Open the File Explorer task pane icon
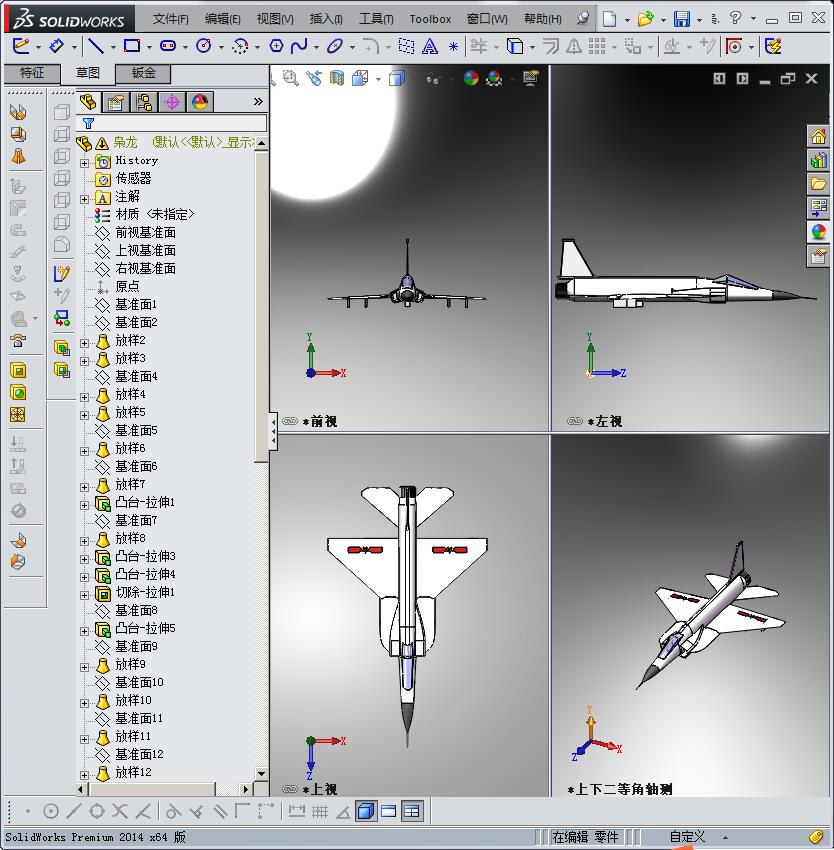 (x=818, y=184)
